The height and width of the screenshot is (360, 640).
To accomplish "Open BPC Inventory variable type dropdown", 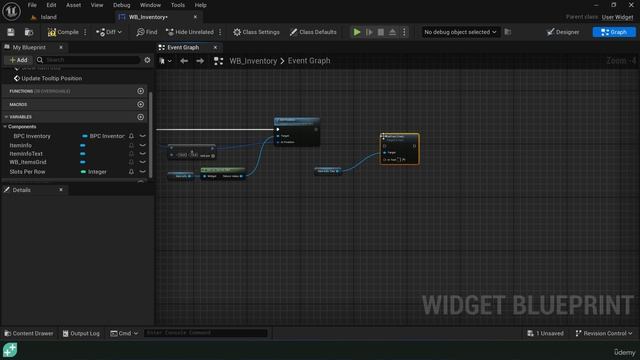I will pos(103,136).
